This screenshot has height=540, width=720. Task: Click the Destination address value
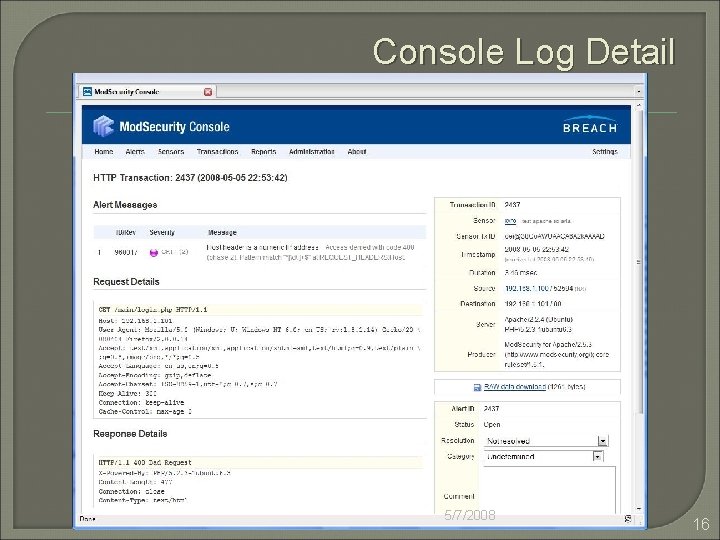533,304
